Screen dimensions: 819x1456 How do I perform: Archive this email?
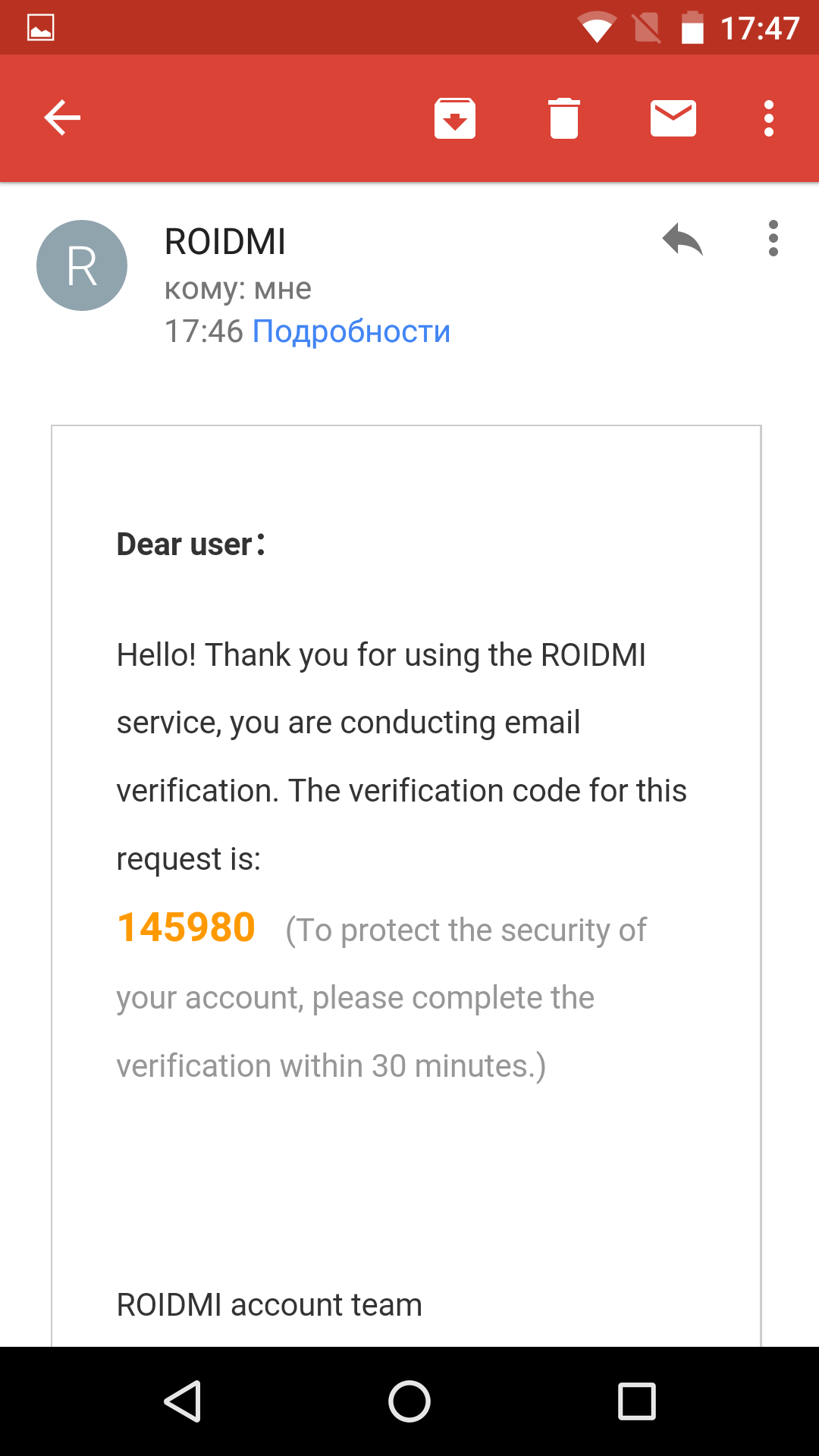pyautogui.click(x=455, y=118)
